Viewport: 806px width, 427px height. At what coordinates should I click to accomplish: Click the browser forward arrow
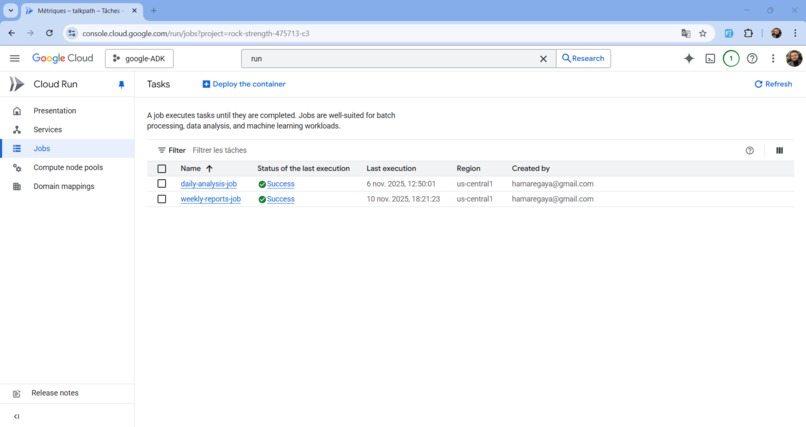30,33
